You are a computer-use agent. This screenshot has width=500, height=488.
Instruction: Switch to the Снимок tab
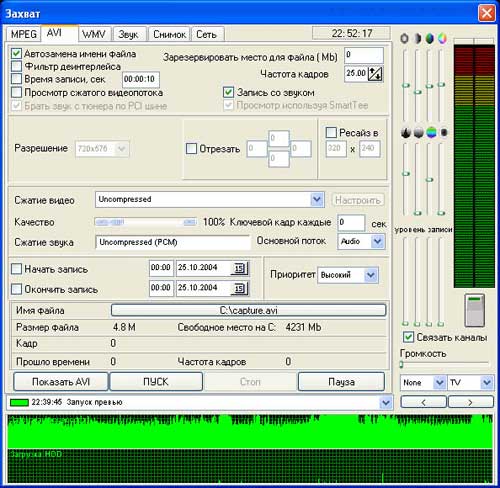[169, 34]
